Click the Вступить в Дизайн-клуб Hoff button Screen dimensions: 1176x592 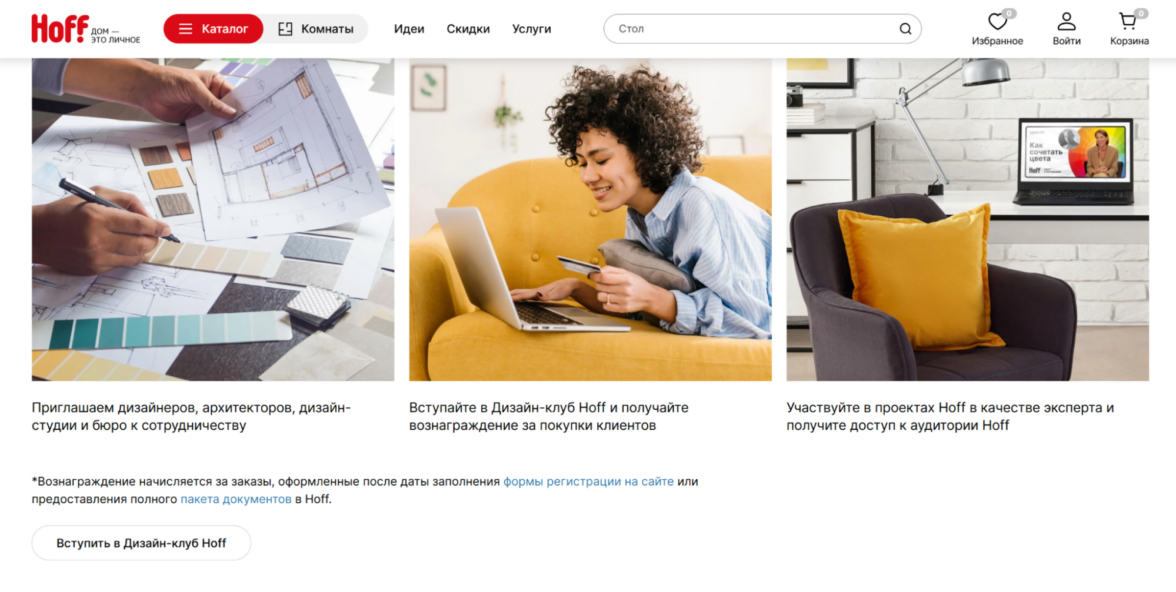[141, 542]
